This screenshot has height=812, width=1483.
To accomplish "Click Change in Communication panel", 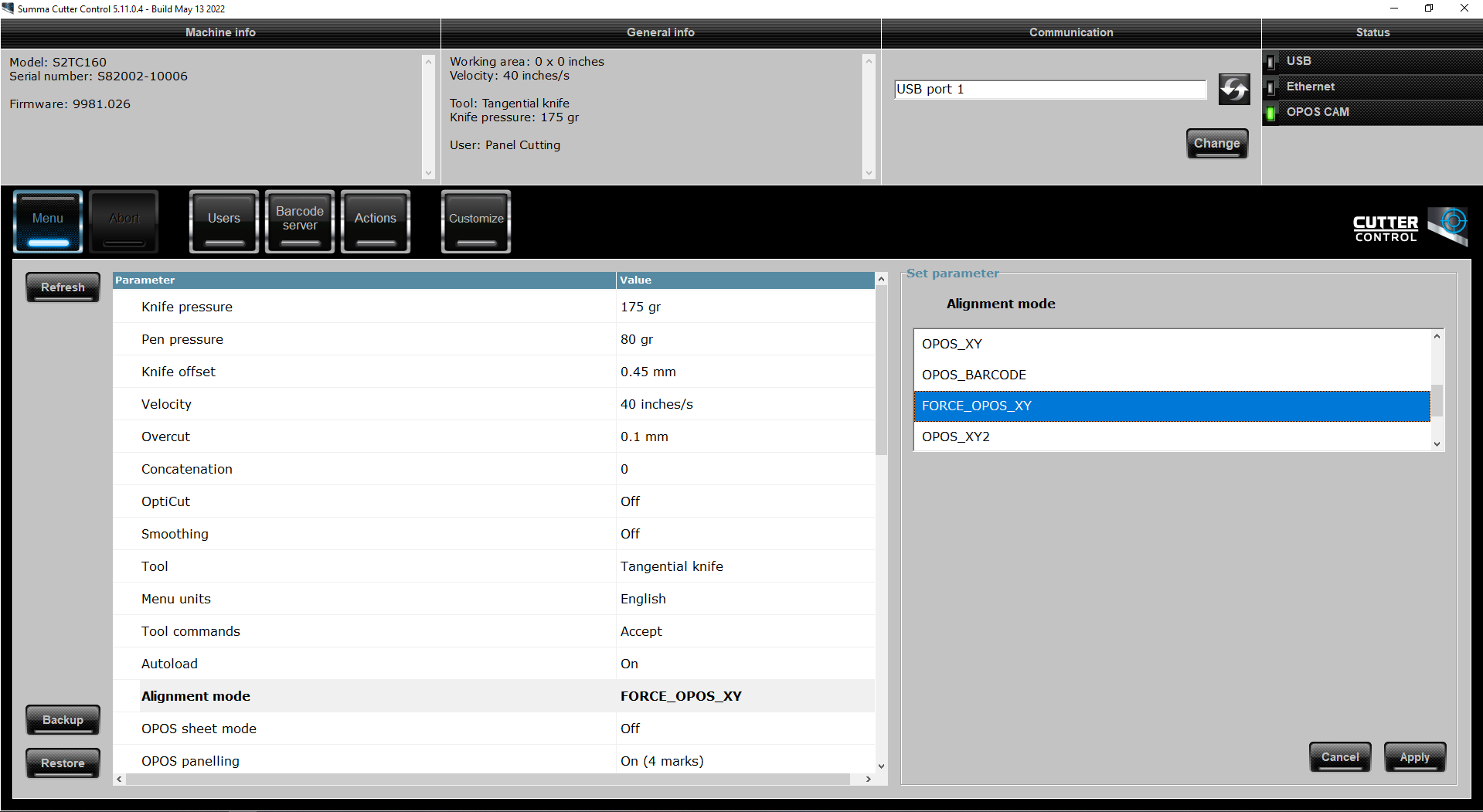I will pyautogui.click(x=1217, y=144).
